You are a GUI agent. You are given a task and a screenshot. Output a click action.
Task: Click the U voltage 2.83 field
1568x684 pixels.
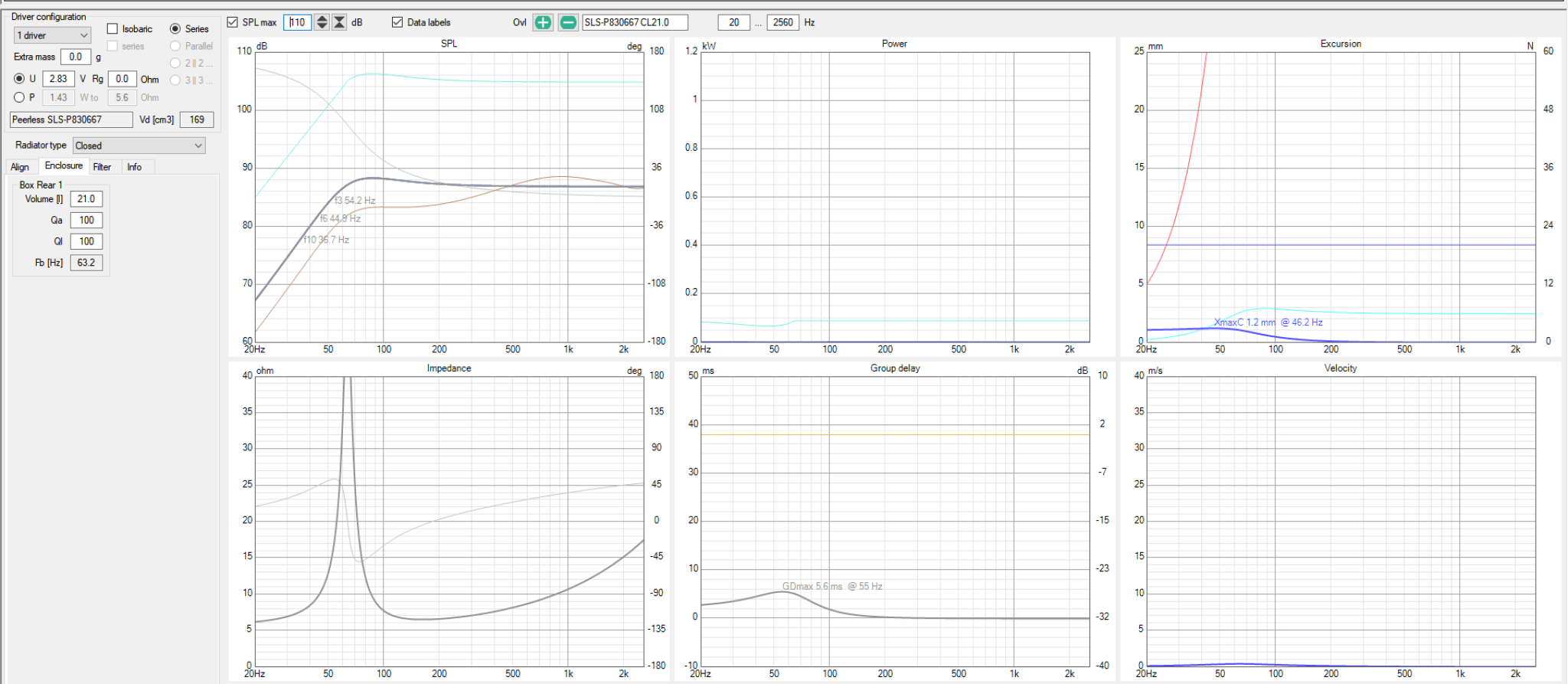coord(58,78)
